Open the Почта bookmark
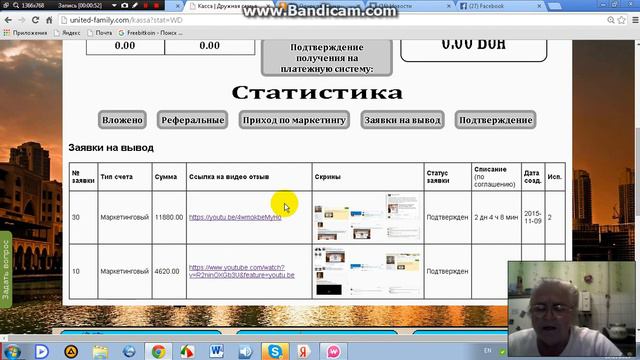 [x=100, y=33]
